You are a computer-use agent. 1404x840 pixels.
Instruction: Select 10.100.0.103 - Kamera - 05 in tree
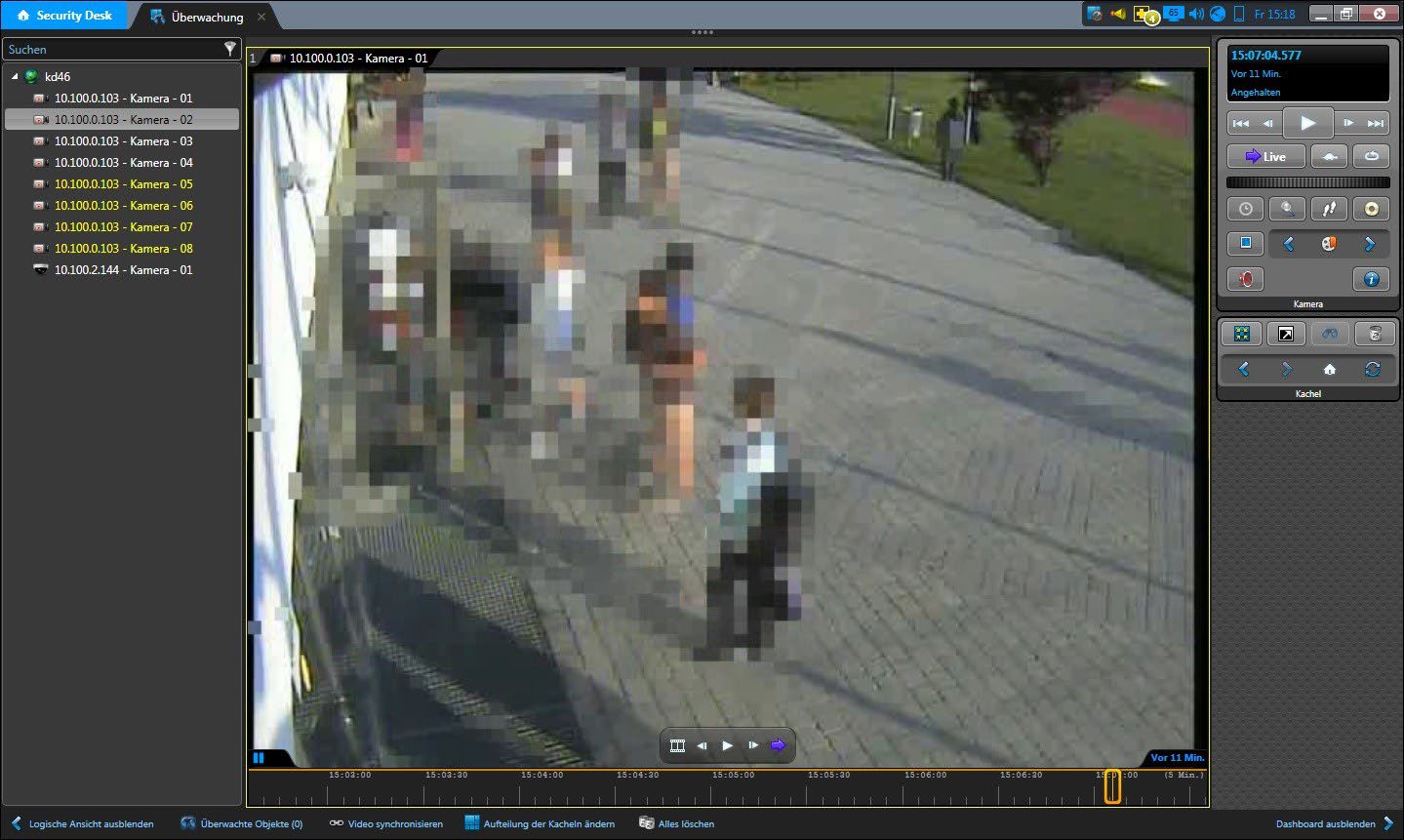[123, 184]
